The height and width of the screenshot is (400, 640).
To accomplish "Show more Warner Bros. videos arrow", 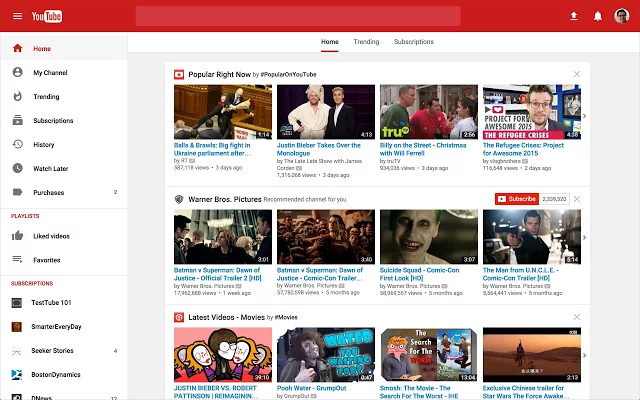I will point(584,237).
